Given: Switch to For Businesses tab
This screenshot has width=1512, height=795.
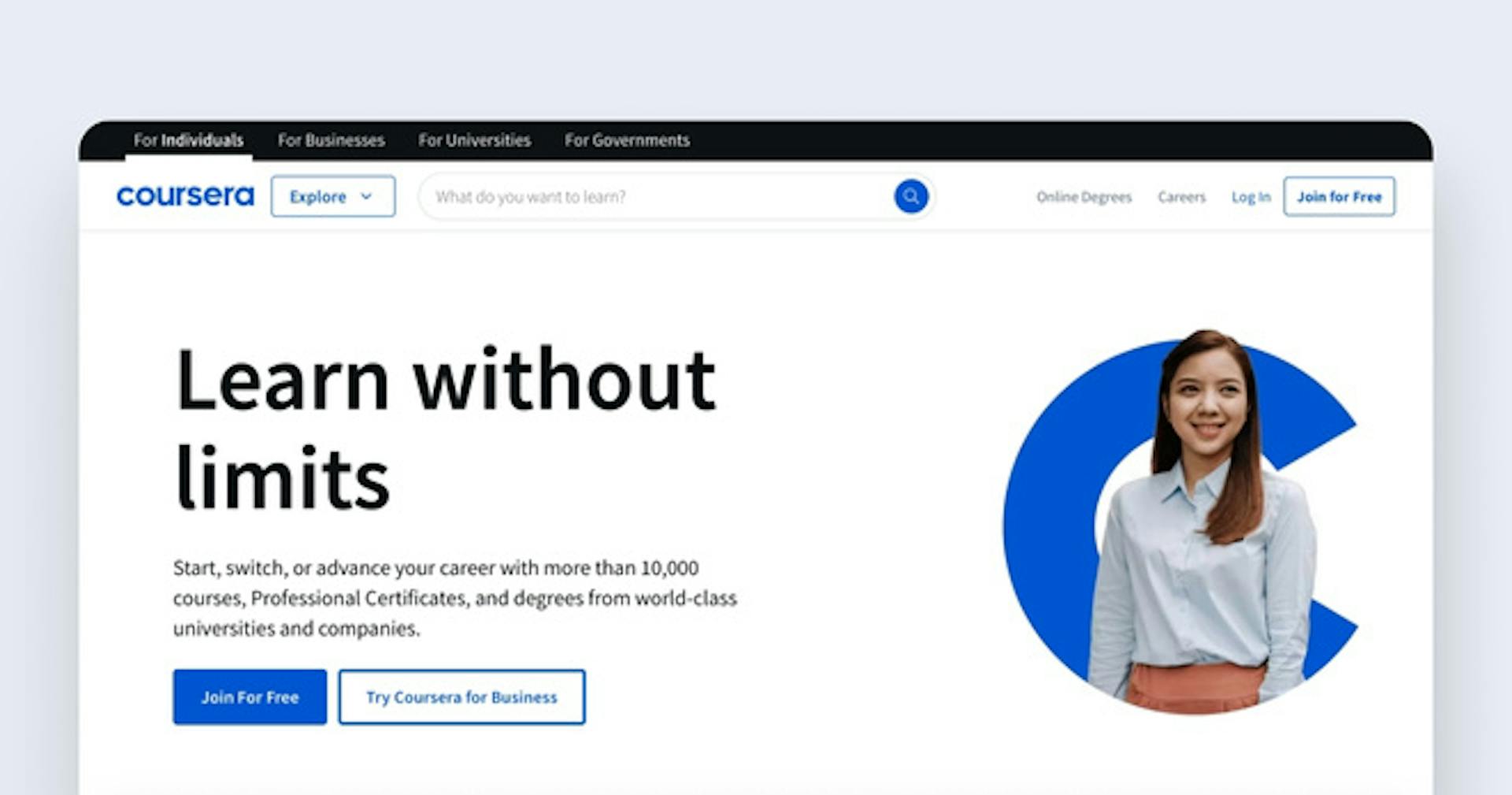Looking at the screenshot, I should click(331, 140).
